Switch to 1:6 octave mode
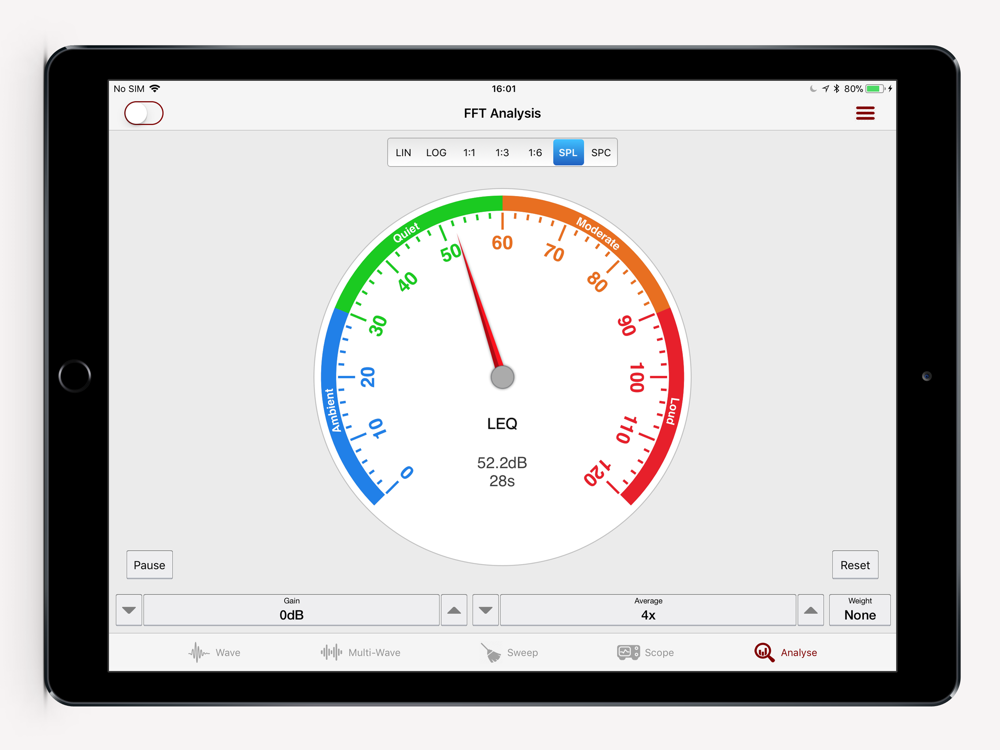1000x750 pixels. pos(535,152)
